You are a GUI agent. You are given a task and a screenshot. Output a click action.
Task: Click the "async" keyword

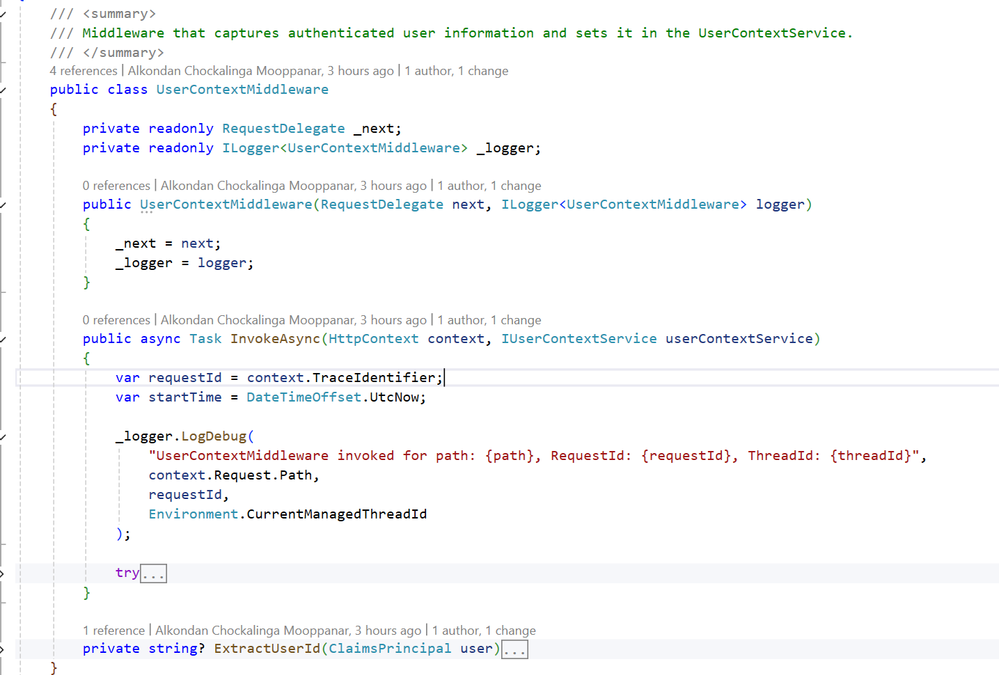[x=160, y=338]
